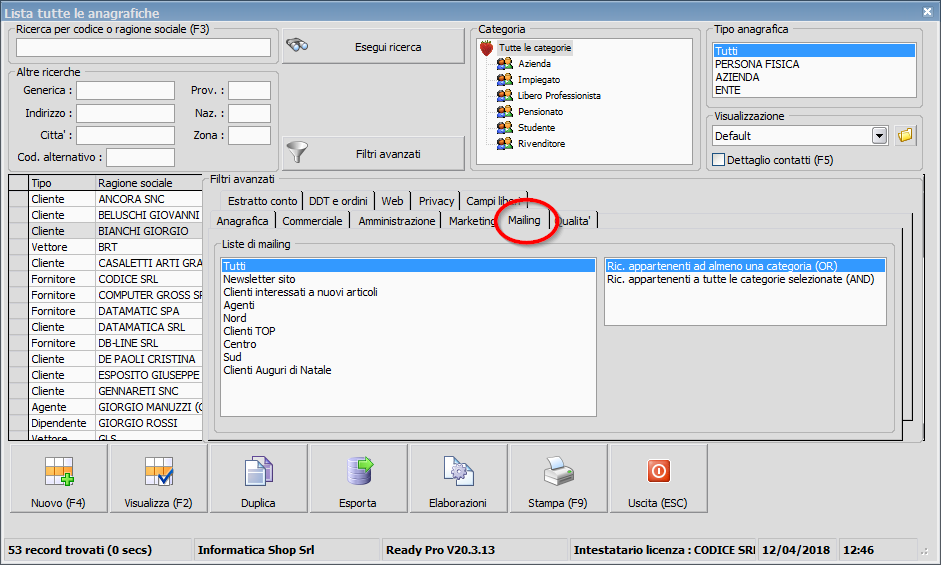Click the people icon next to Impiegato
The height and width of the screenshot is (565, 941).
pyautogui.click(x=505, y=79)
